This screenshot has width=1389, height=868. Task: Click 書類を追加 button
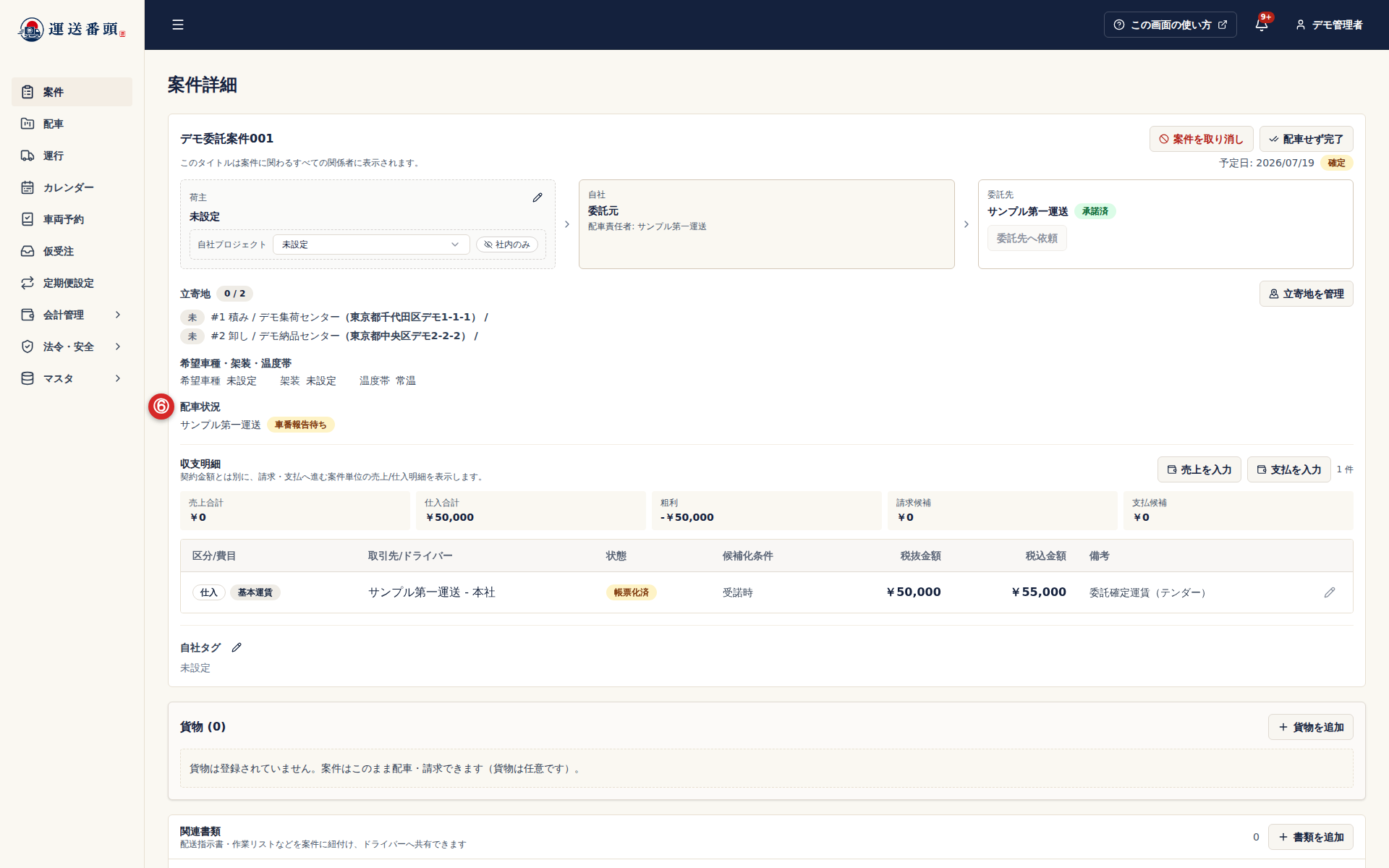pyautogui.click(x=1310, y=837)
